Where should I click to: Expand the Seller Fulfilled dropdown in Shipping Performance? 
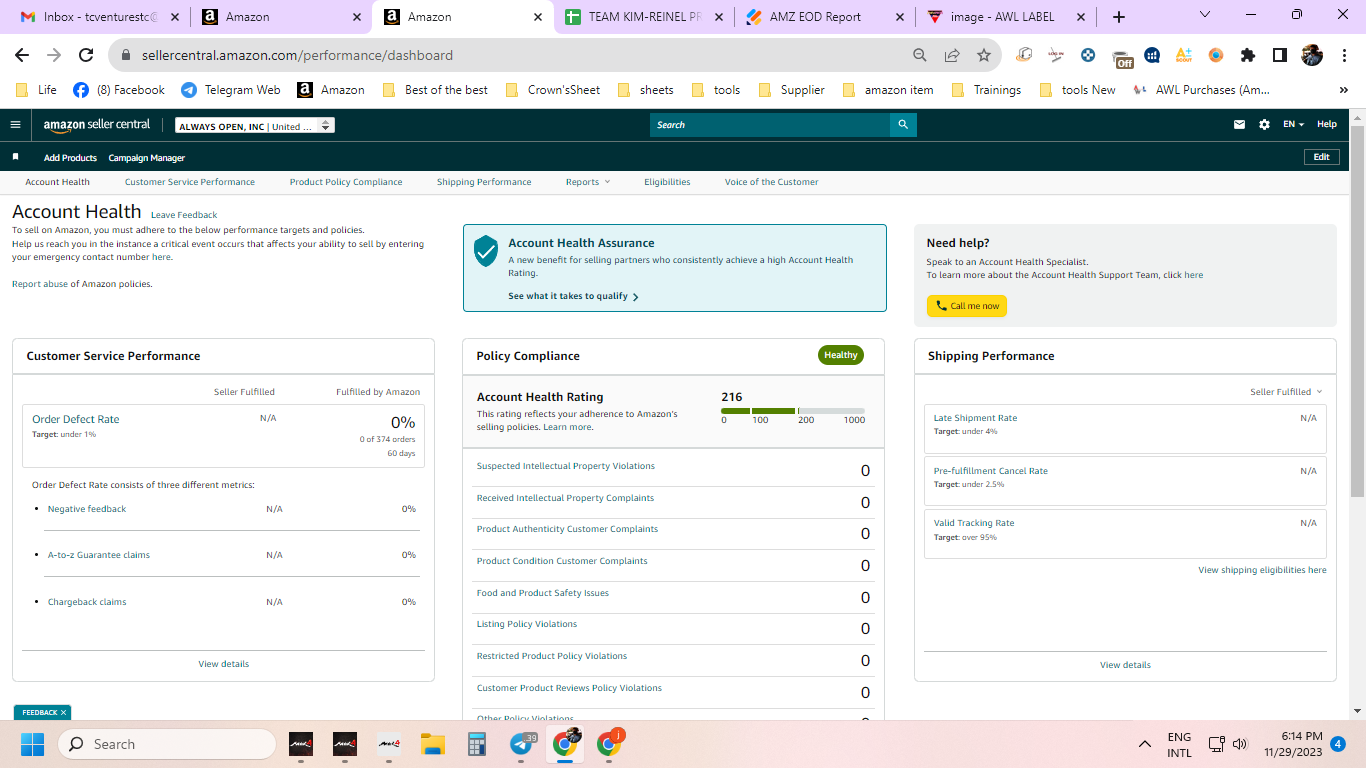point(1286,392)
